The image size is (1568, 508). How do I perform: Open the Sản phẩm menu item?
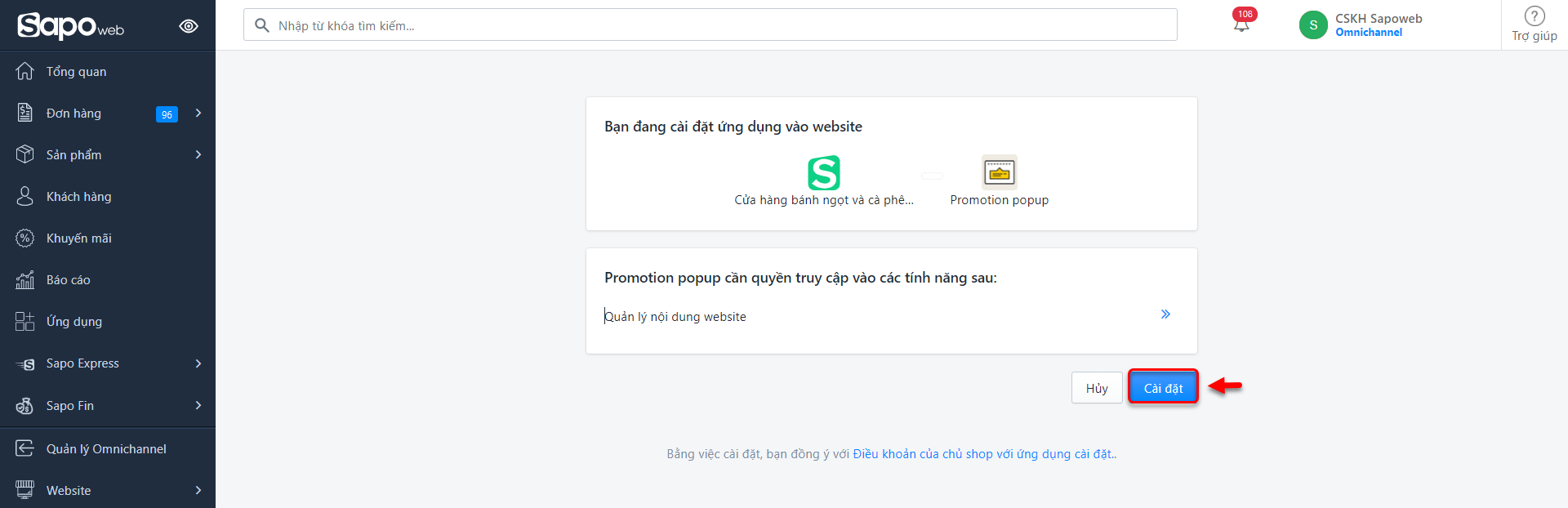pyautogui.click(x=108, y=154)
